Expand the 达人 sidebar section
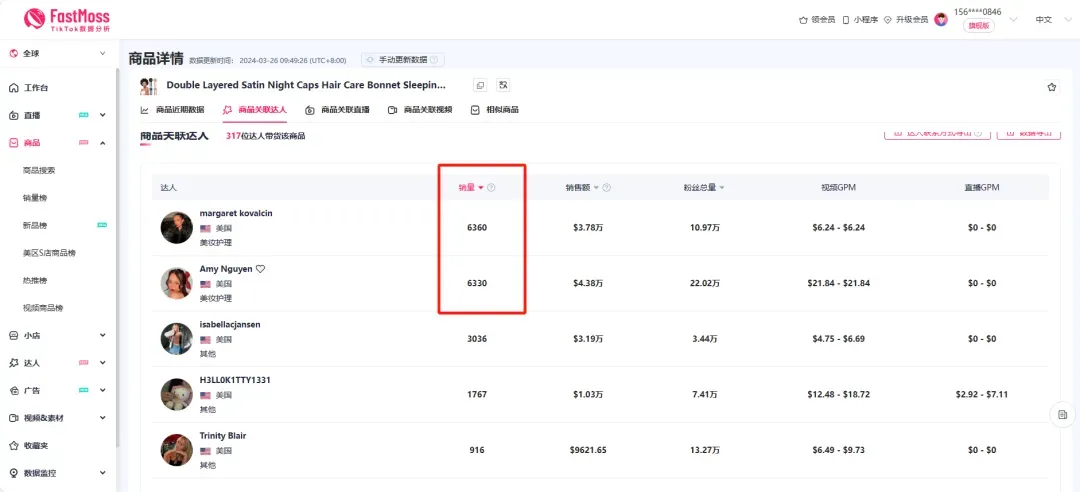Screen dimensions: 1080x492 (x=102, y=363)
